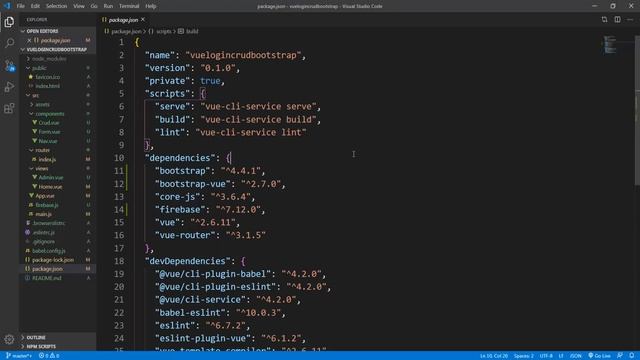Click Go Live in the status bar
640x360 pixels.
point(599,356)
